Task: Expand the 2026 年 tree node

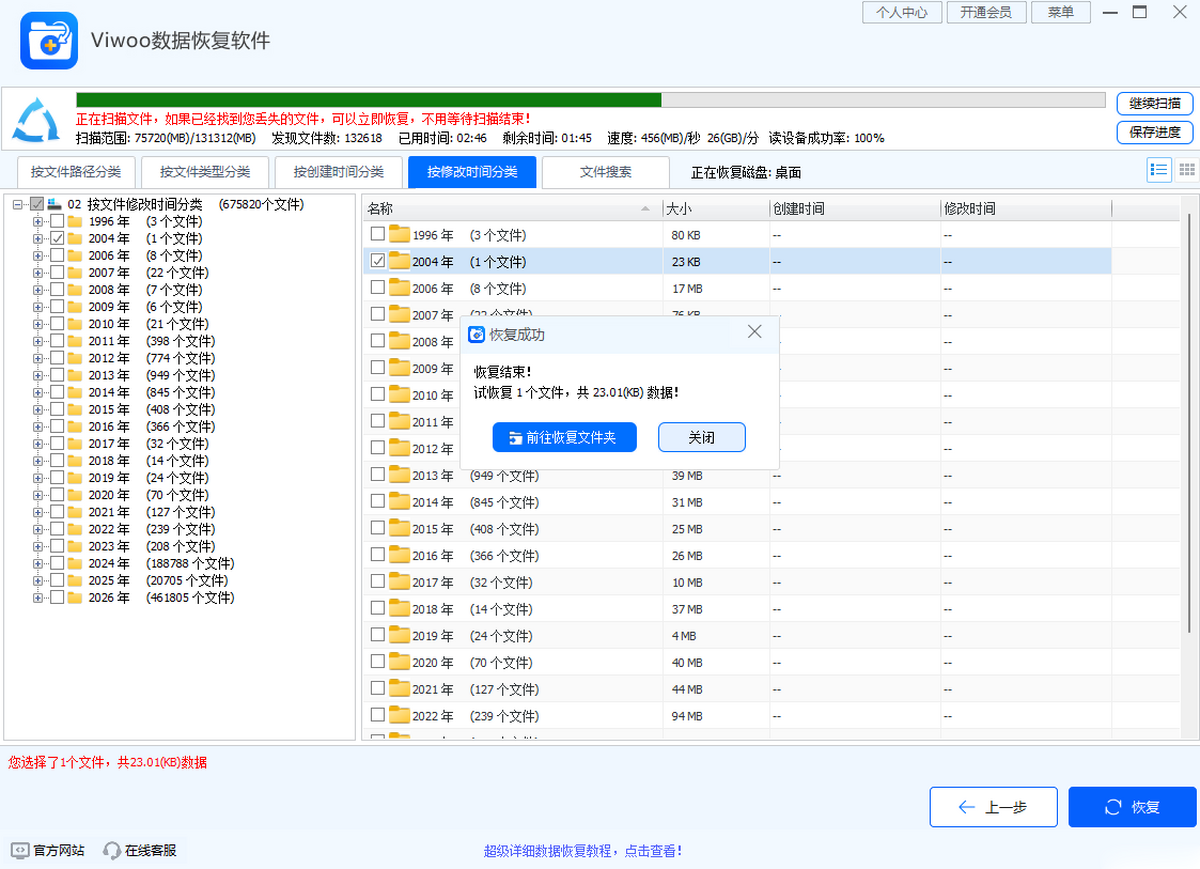Action: [x=38, y=598]
